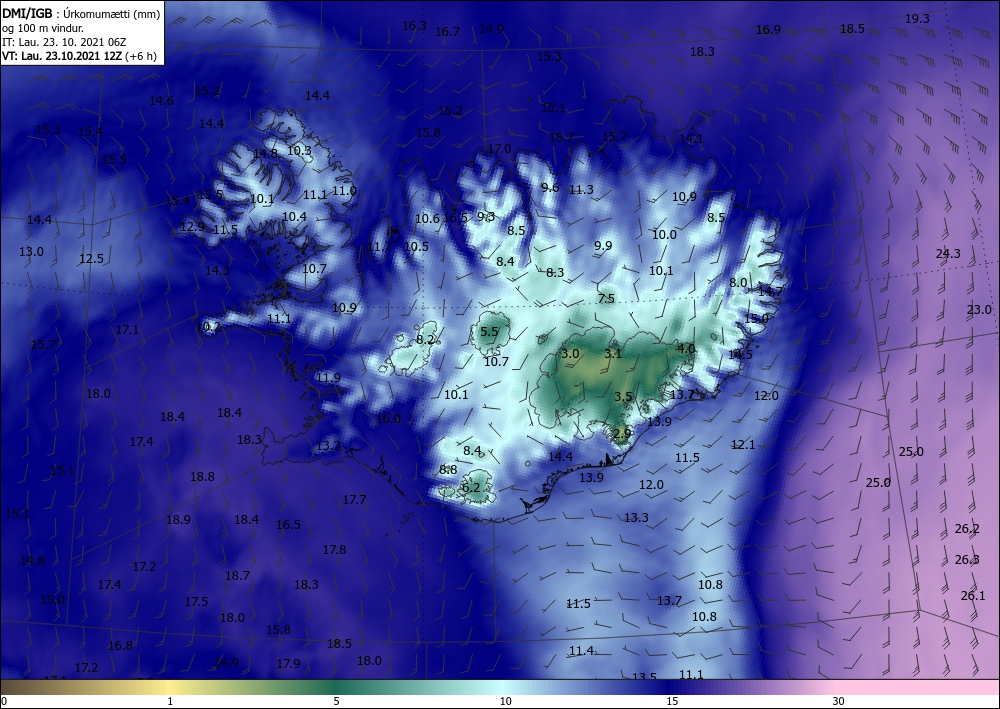
Task: Click the '10' label on color scale
Action: [505, 701]
